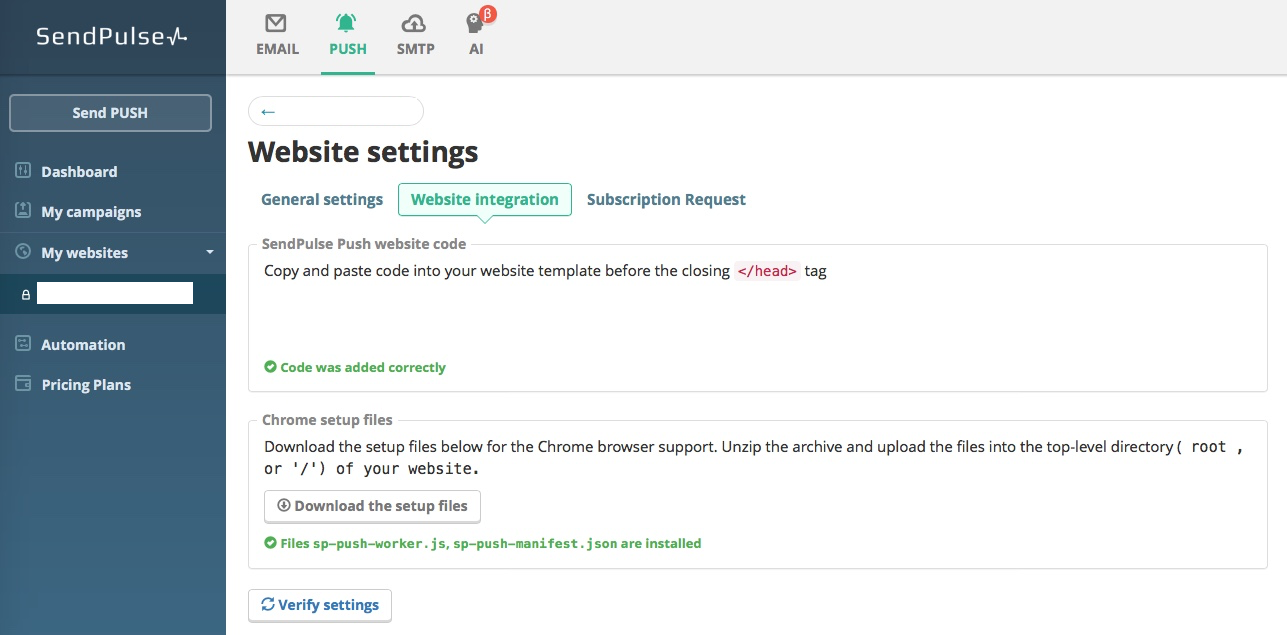Click the red beta badge on AI
Viewport: 1287px width, 635px height.
coord(488,14)
